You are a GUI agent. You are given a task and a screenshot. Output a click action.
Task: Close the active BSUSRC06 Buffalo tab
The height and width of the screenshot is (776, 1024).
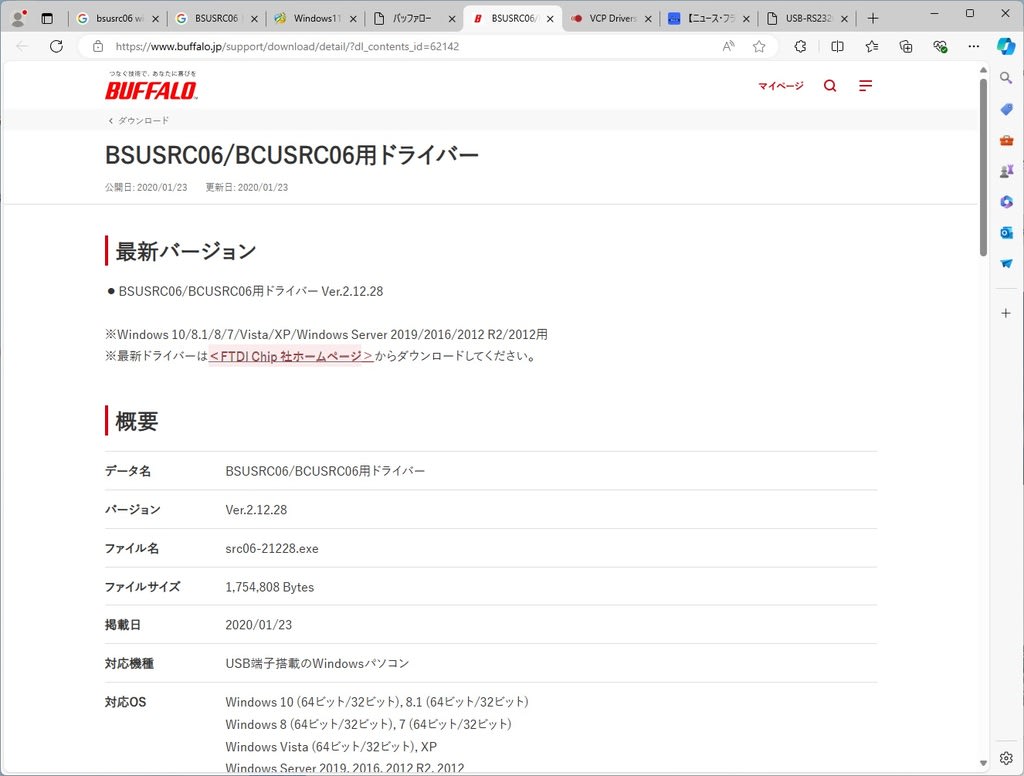click(x=550, y=19)
